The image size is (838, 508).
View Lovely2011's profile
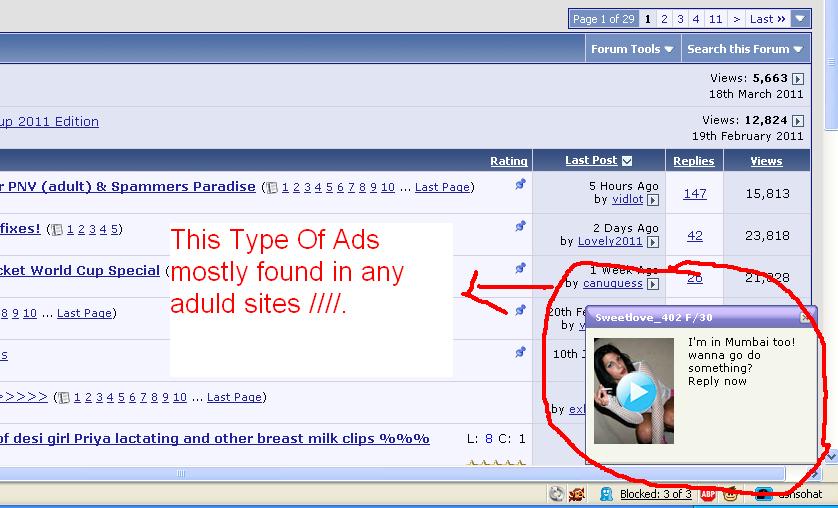pyautogui.click(x=610, y=241)
